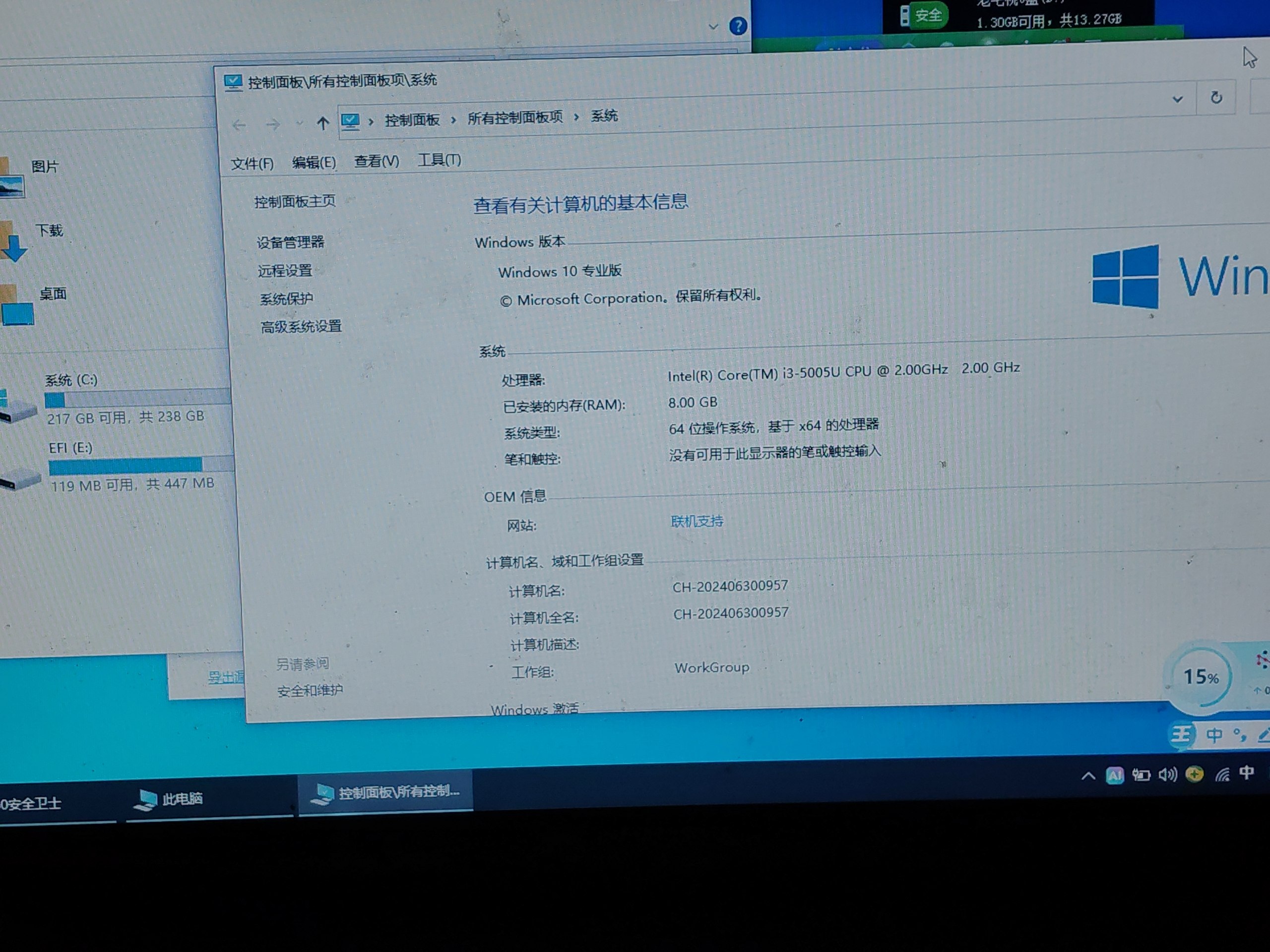The height and width of the screenshot is (952, 1270).
Task: Select drive 系统 (C:) in This PC window
Action: (71, 380)
